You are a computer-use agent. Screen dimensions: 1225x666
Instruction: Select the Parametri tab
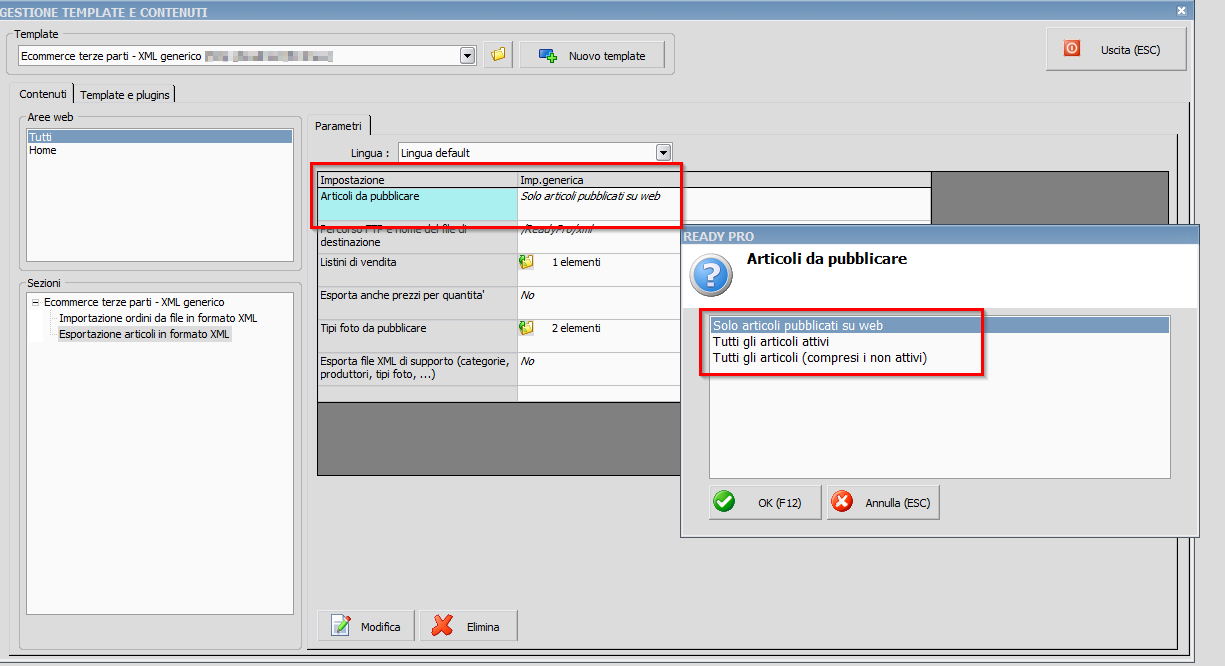[x=338, y=126]
